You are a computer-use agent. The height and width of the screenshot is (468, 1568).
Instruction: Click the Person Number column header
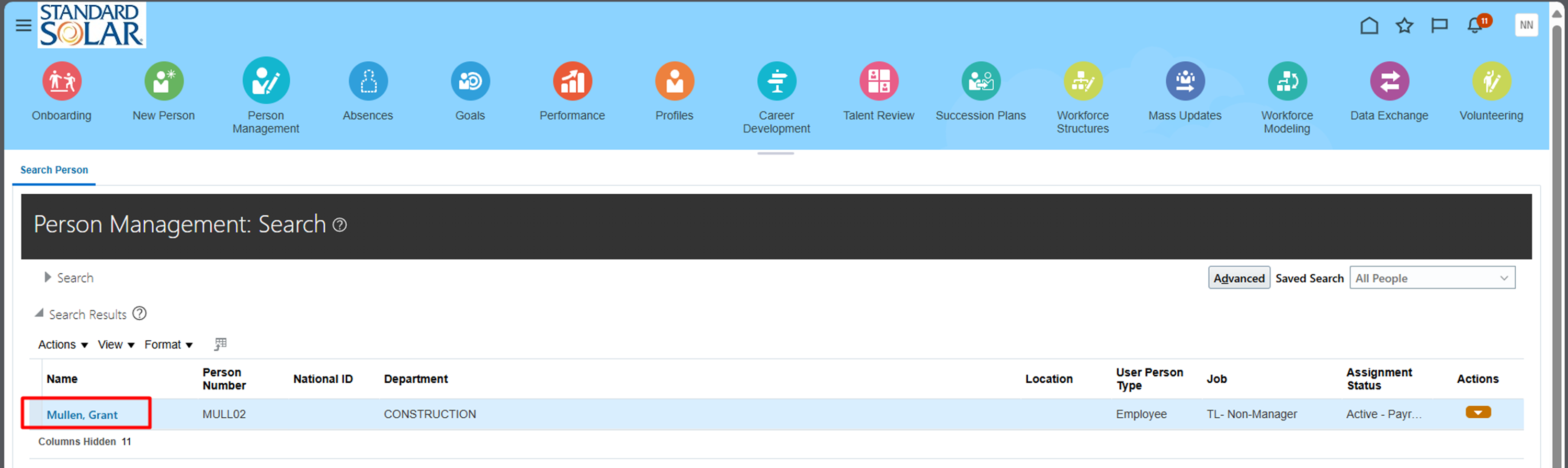click(x=224, y=379)
